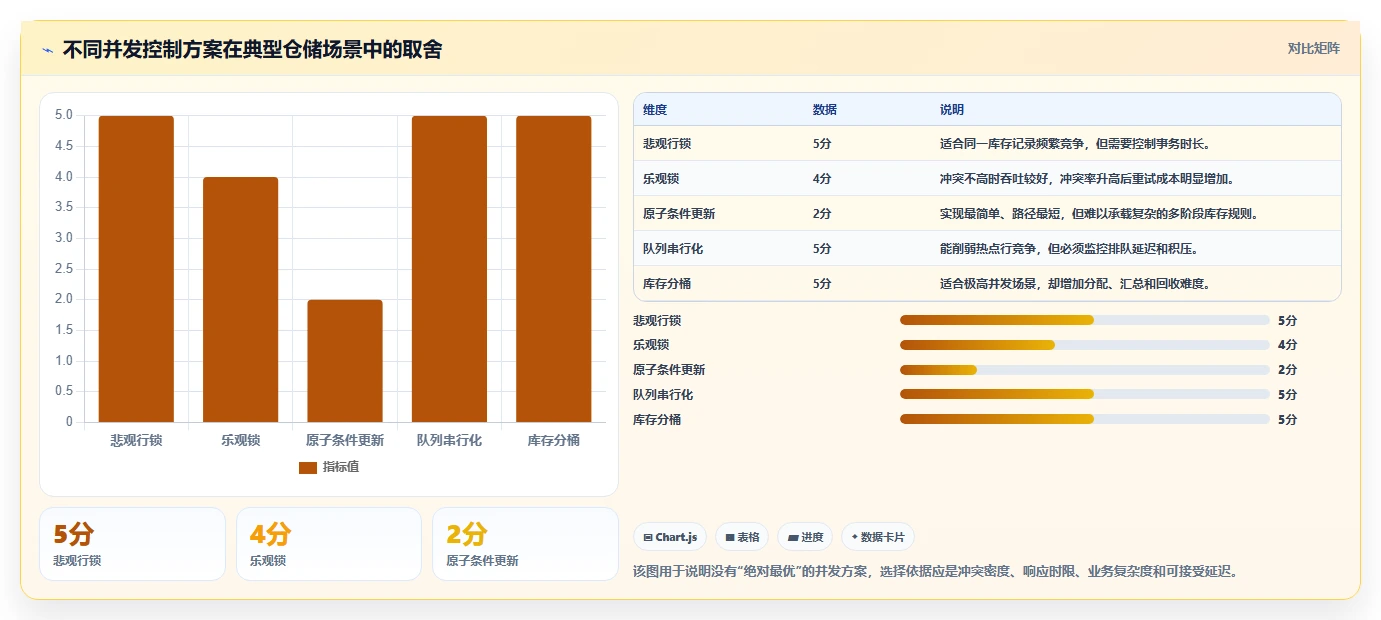The image size is (1381, 620).
Task: Click the 2.5 y-axis label
Action: [x=64, y=268]
